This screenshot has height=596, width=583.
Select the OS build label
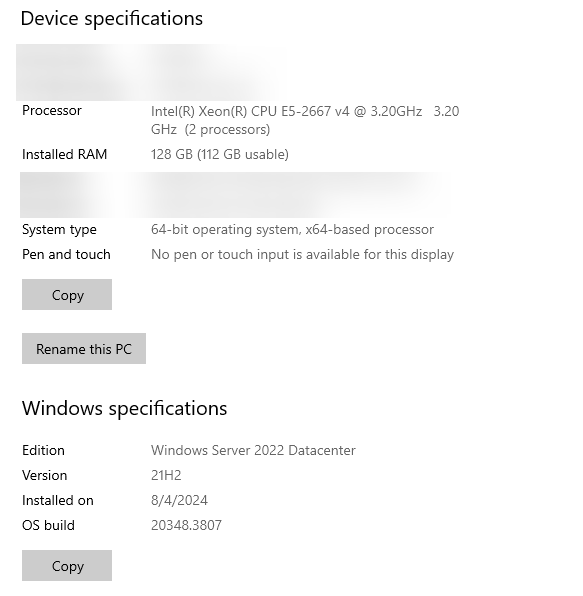pyautogui.click(x=48, y=525)
